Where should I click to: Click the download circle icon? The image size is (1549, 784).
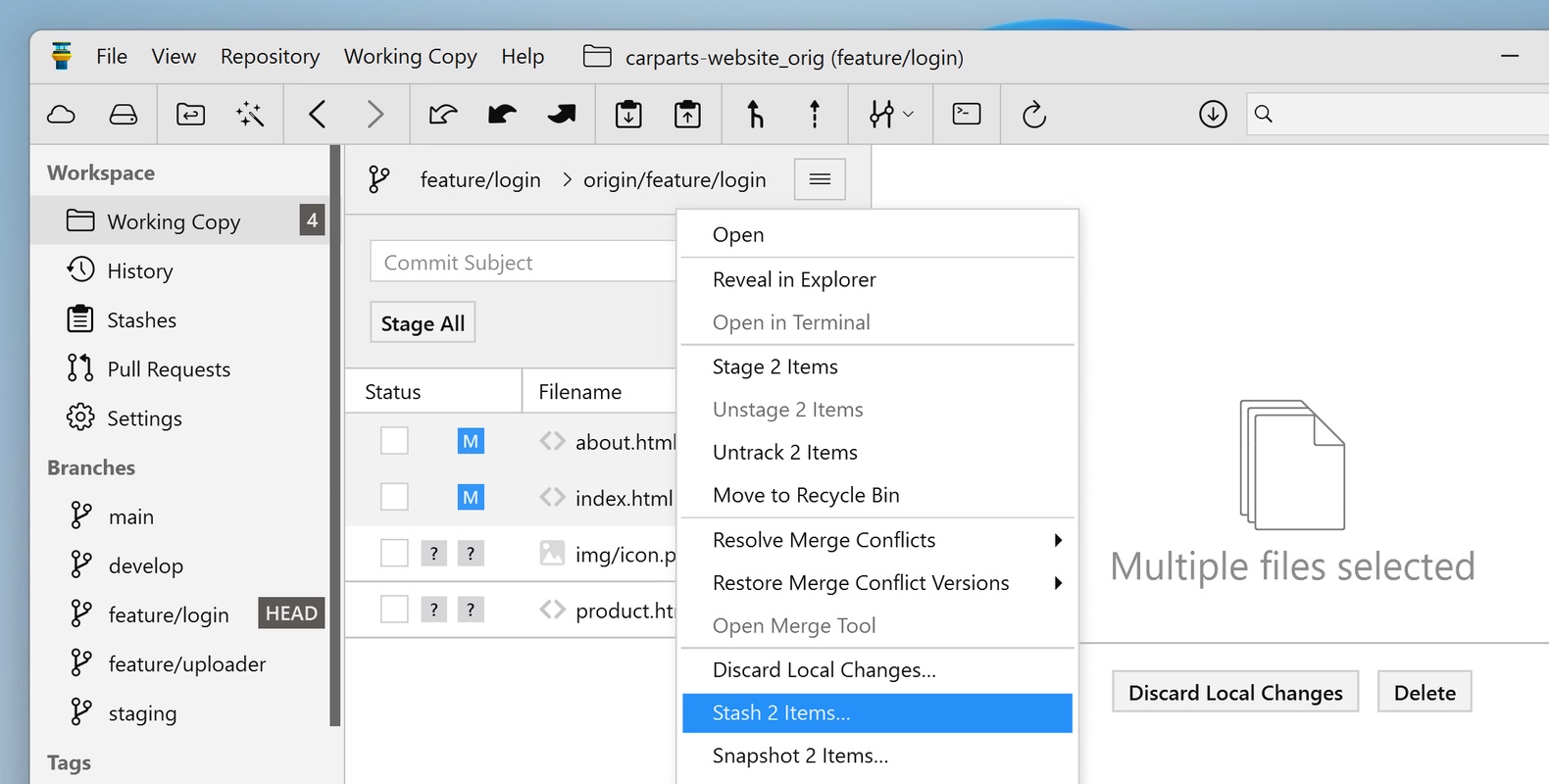pos(1213,115)
